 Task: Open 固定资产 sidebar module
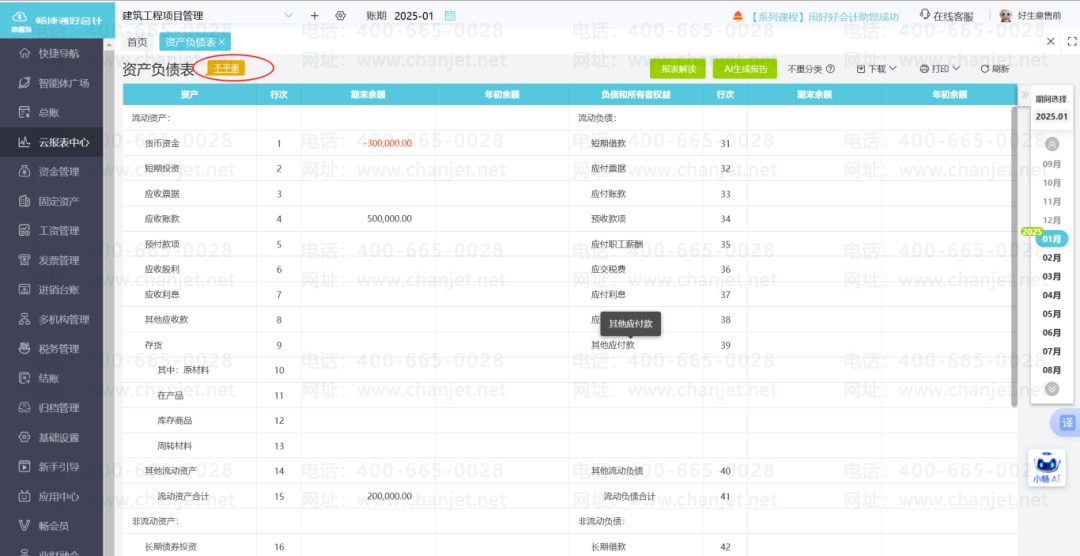(x=52, y=201)
